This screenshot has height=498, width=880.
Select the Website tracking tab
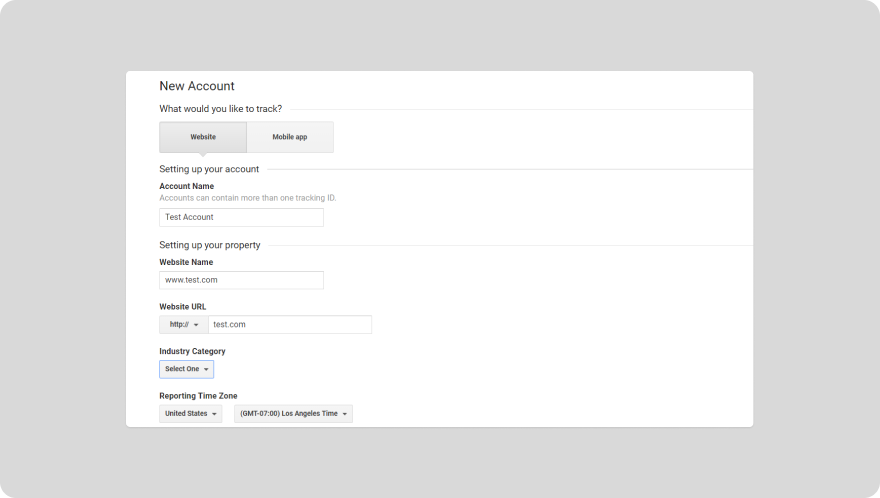[x=203, y=137]
